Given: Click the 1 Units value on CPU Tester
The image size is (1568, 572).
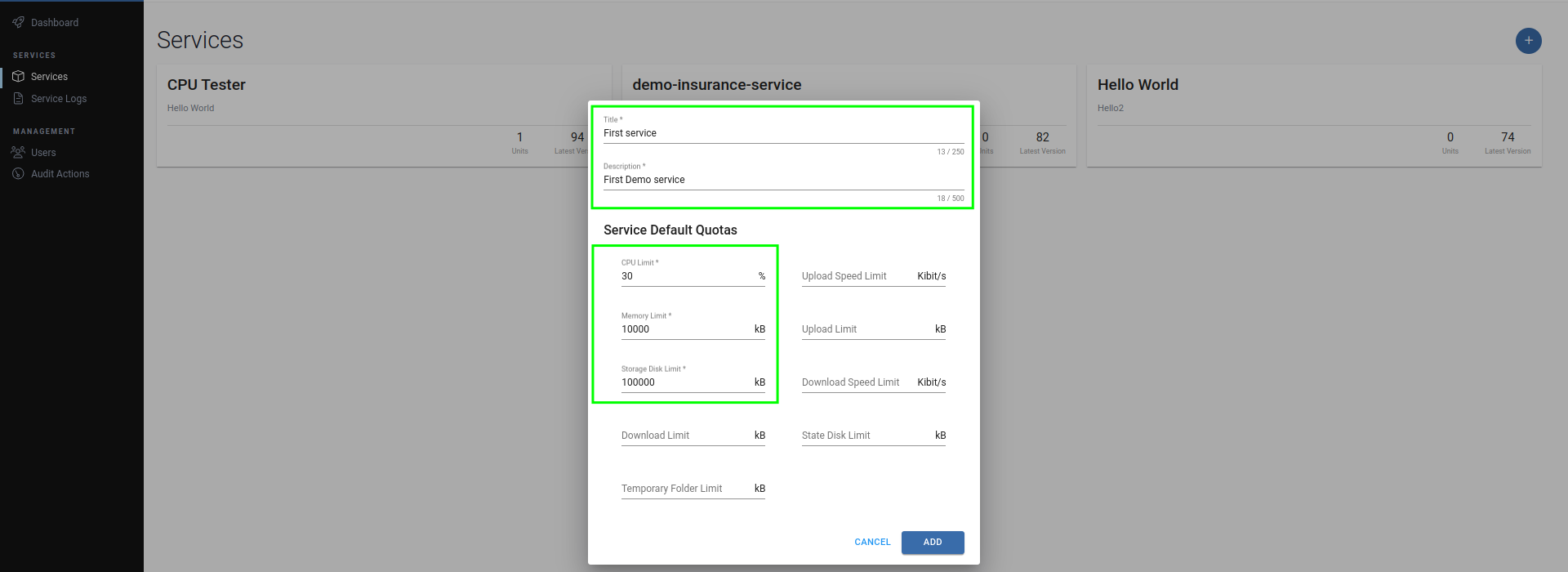Looking at the screenshot, I should [519, 137].
